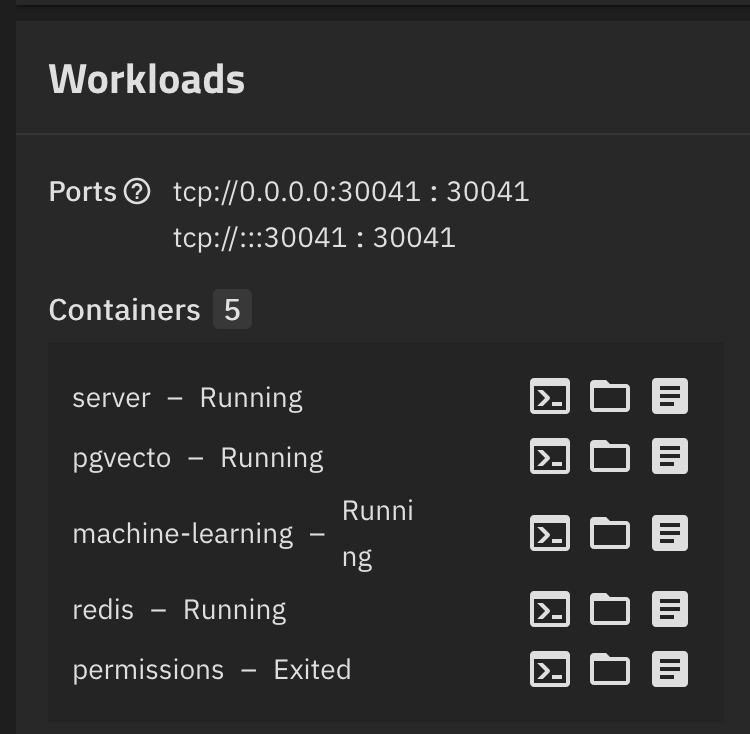View logs for the redis container
This screenshot has width=750, height=734.
click(x=670, y=609)
